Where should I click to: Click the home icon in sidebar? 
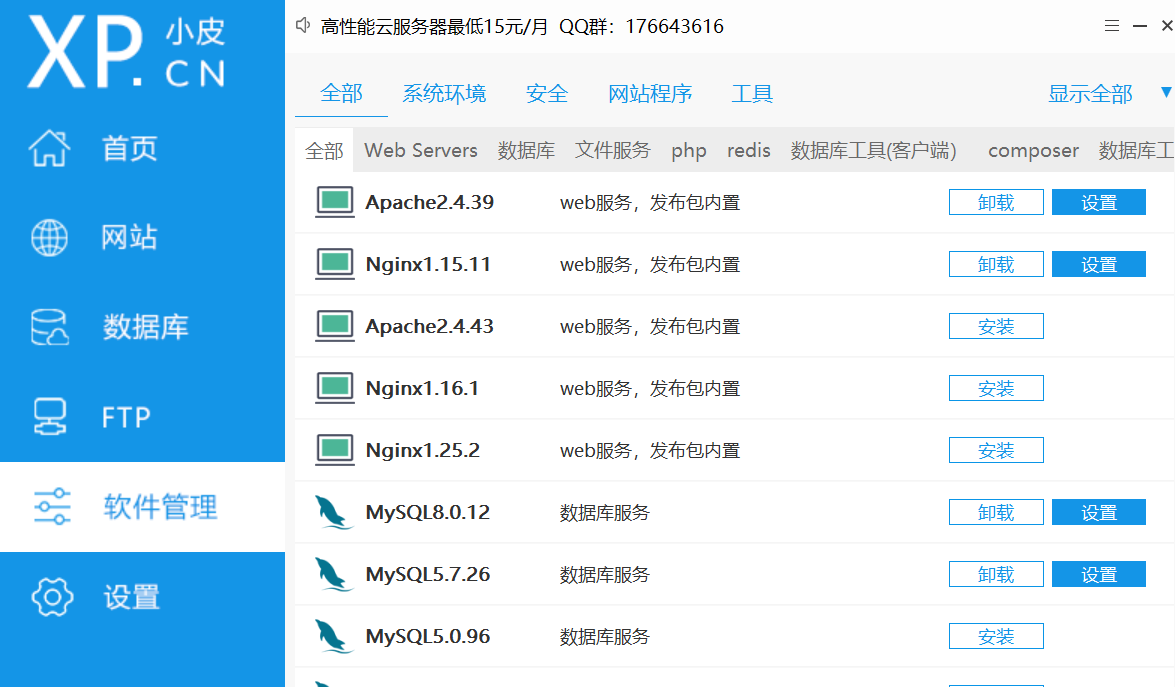(49, 148)
